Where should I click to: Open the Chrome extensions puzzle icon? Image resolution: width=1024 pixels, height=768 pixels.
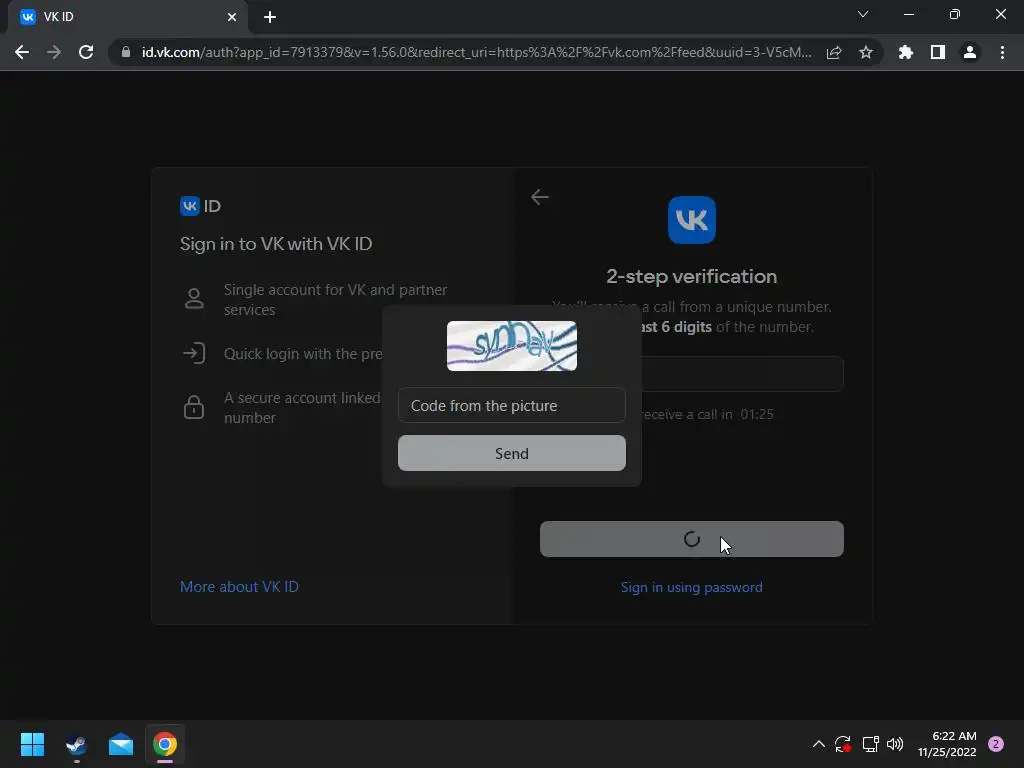905,52
